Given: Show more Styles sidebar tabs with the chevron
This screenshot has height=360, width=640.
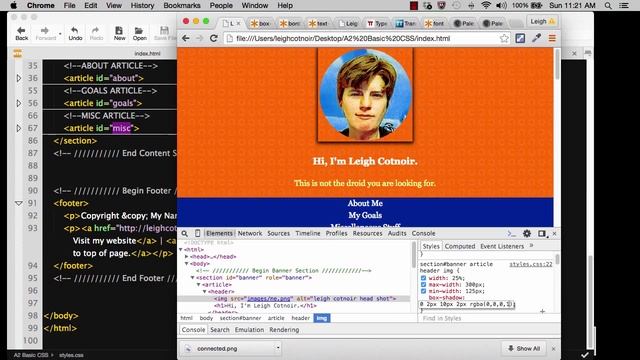Looking at the screenshot, I should click(x=531, y=246).
